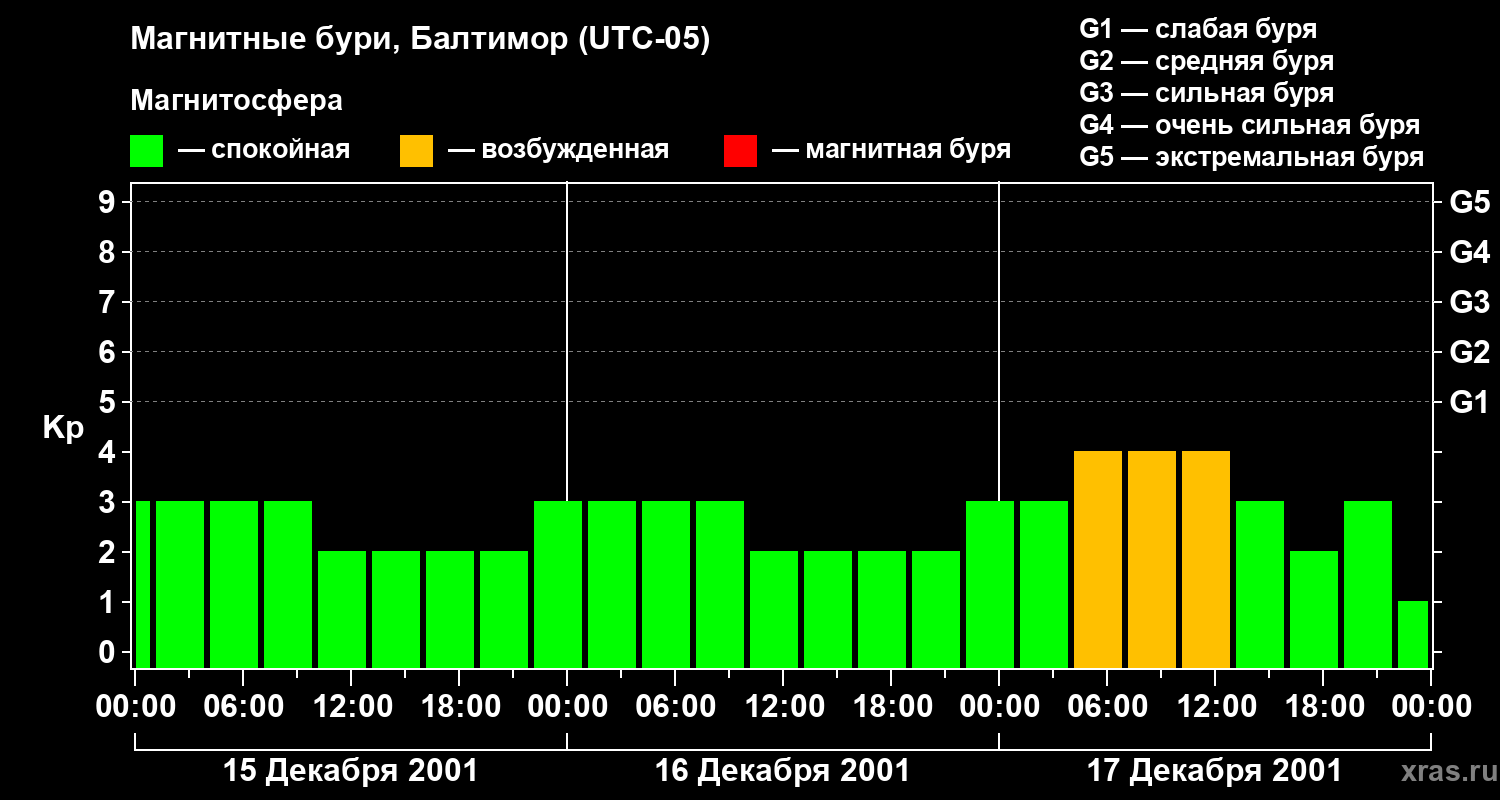Image resolution: width=1500 pixels, height=800 pixels.
Task: Click the green 'спокойная' legend swatch
Action: [x=146, y=151]
